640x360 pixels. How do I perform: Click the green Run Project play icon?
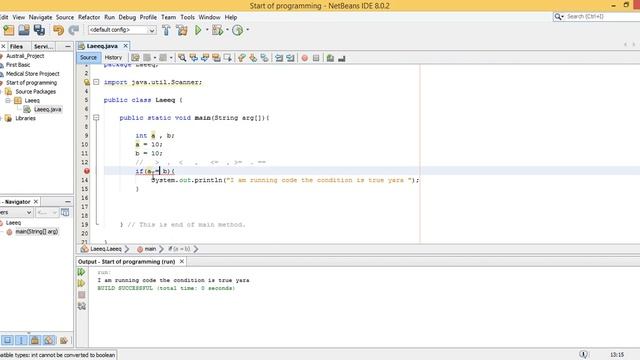point(198,30)
